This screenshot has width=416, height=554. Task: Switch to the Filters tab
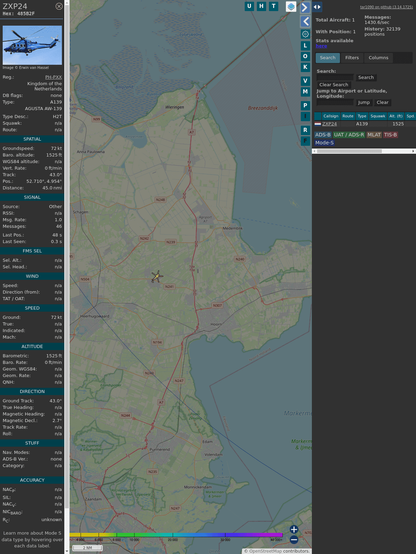point(352,58)
